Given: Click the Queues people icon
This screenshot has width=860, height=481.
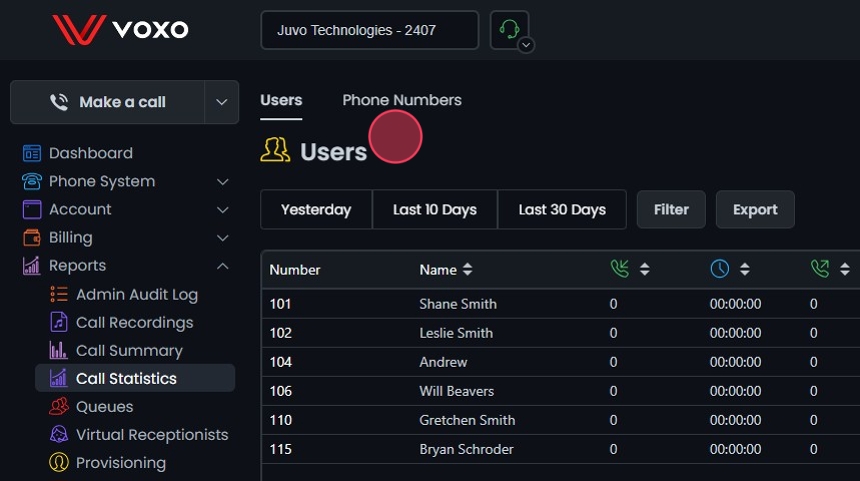Looking at the screenshot, I should 59,407.
